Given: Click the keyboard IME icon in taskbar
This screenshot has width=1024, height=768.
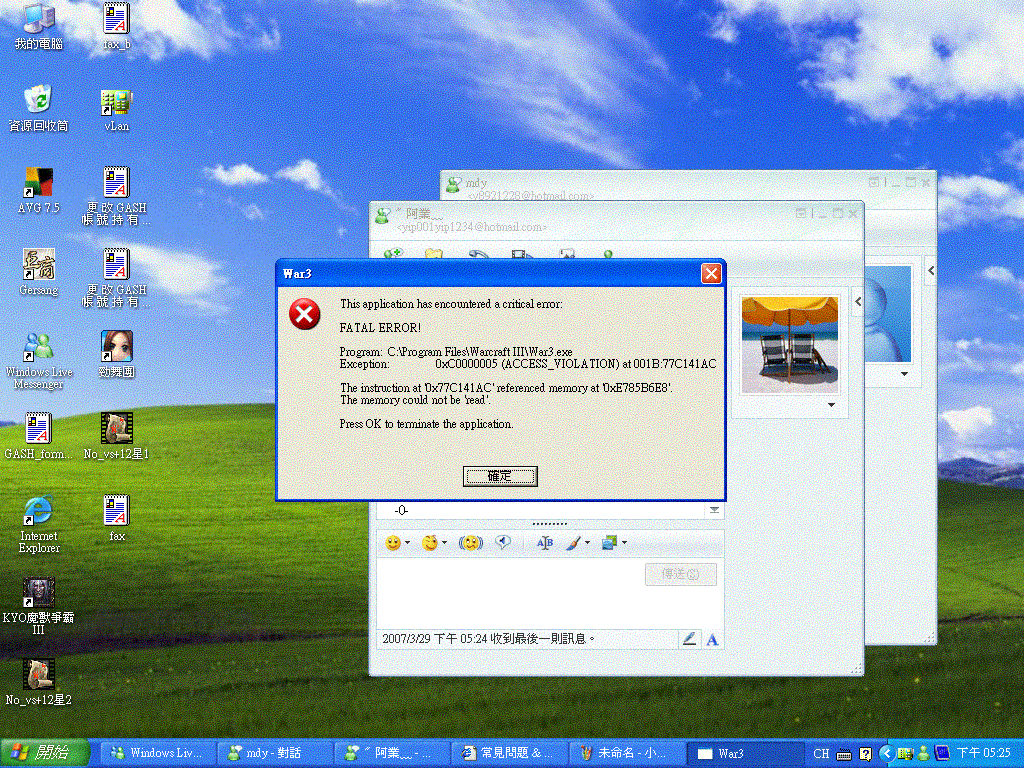Looking at the screenshot, I should (x=844, y=754).
